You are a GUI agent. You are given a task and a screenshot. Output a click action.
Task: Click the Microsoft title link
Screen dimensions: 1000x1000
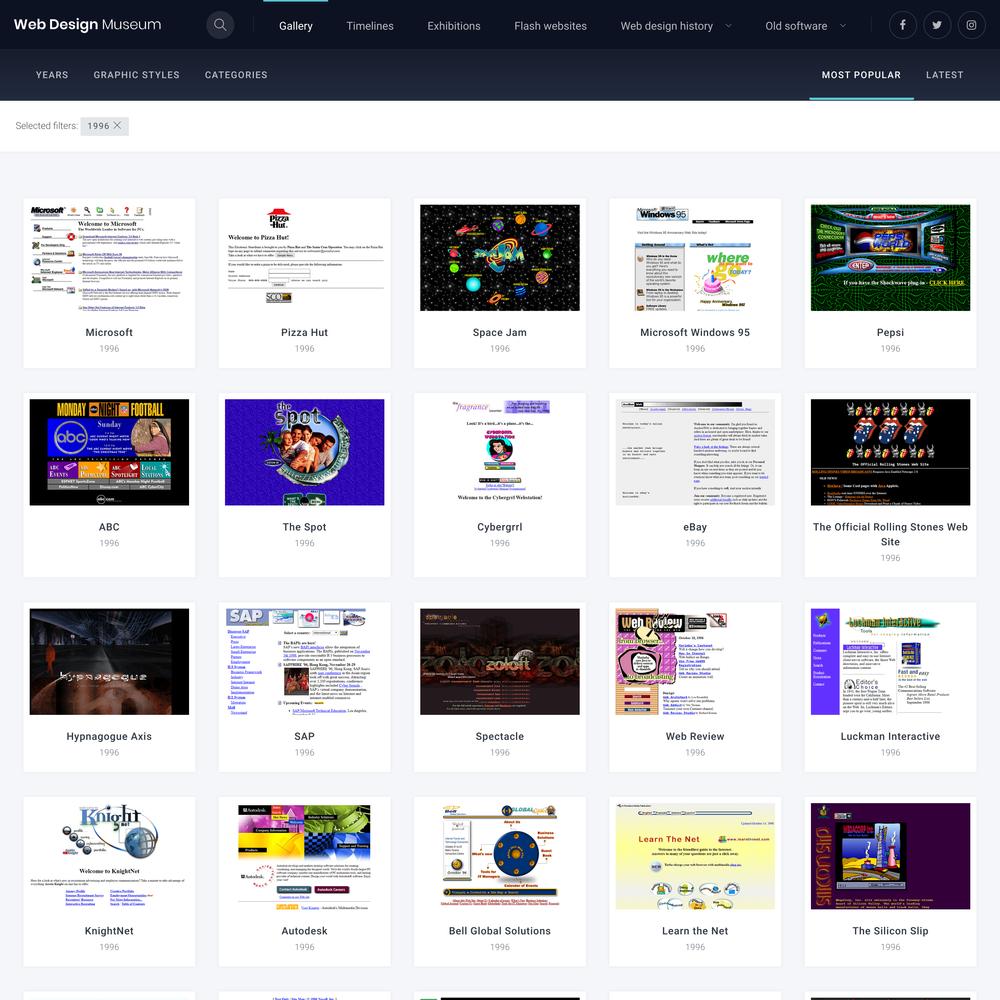109,332
